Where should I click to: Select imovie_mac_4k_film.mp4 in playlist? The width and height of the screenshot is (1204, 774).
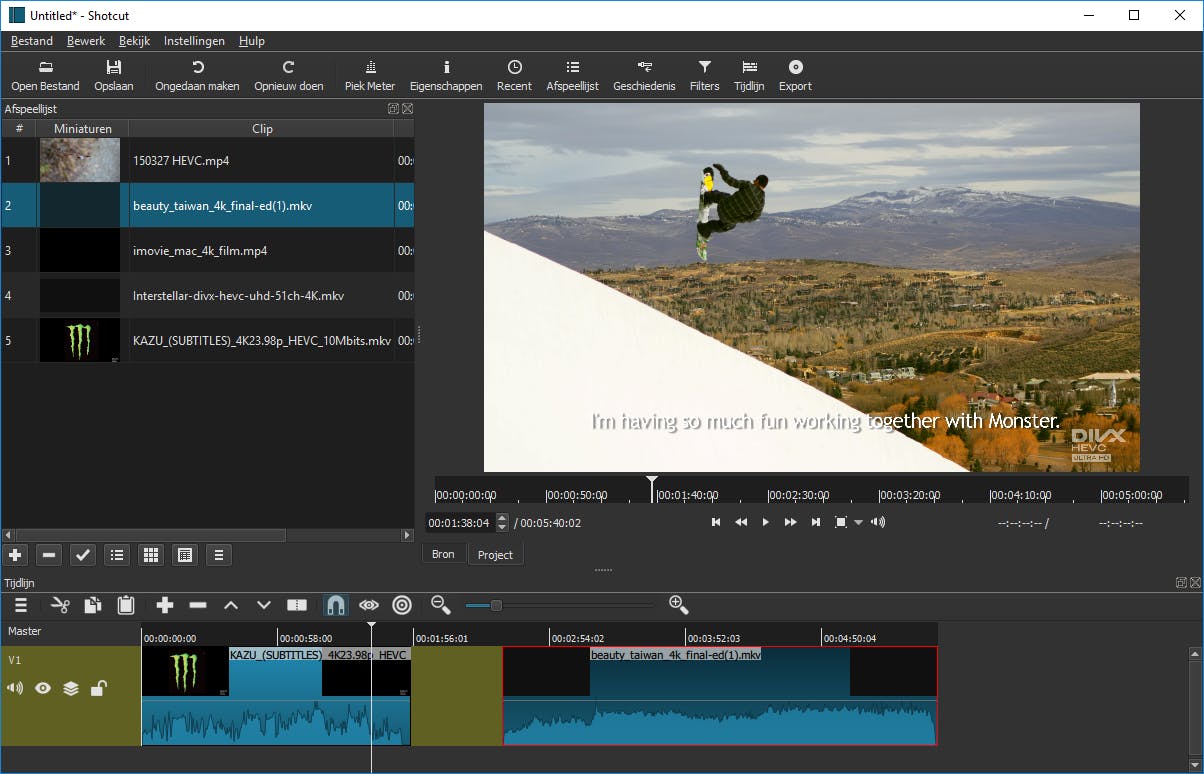tap(200, 251)
